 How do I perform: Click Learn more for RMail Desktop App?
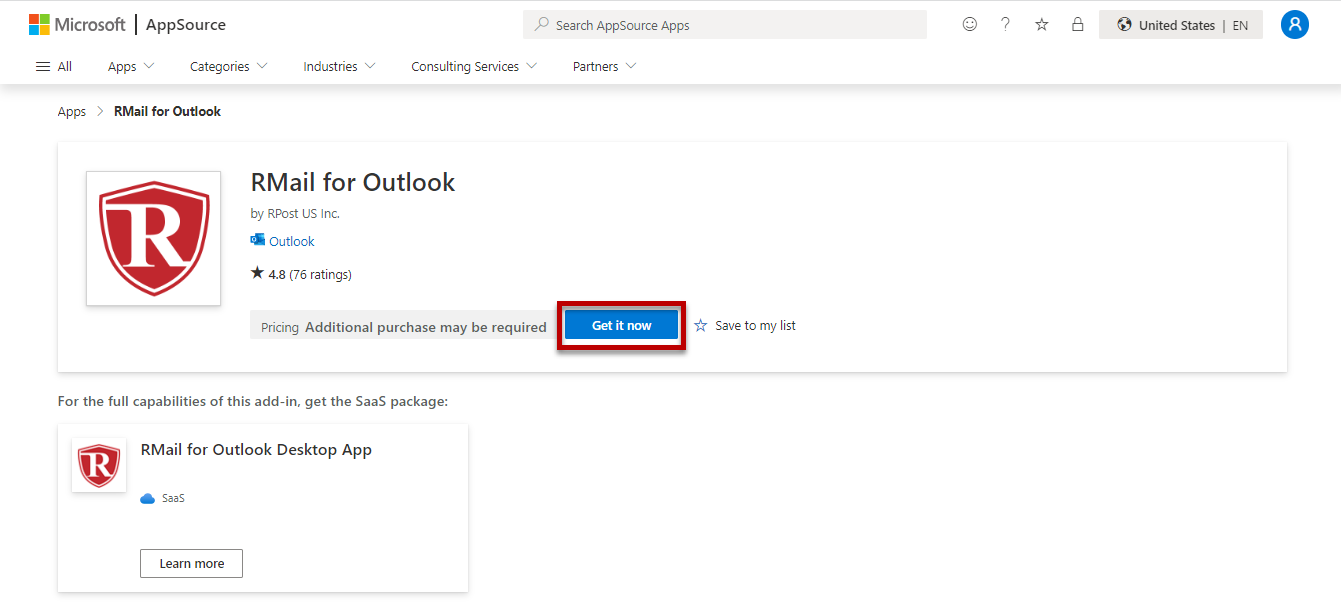click(x=191, y=563)
